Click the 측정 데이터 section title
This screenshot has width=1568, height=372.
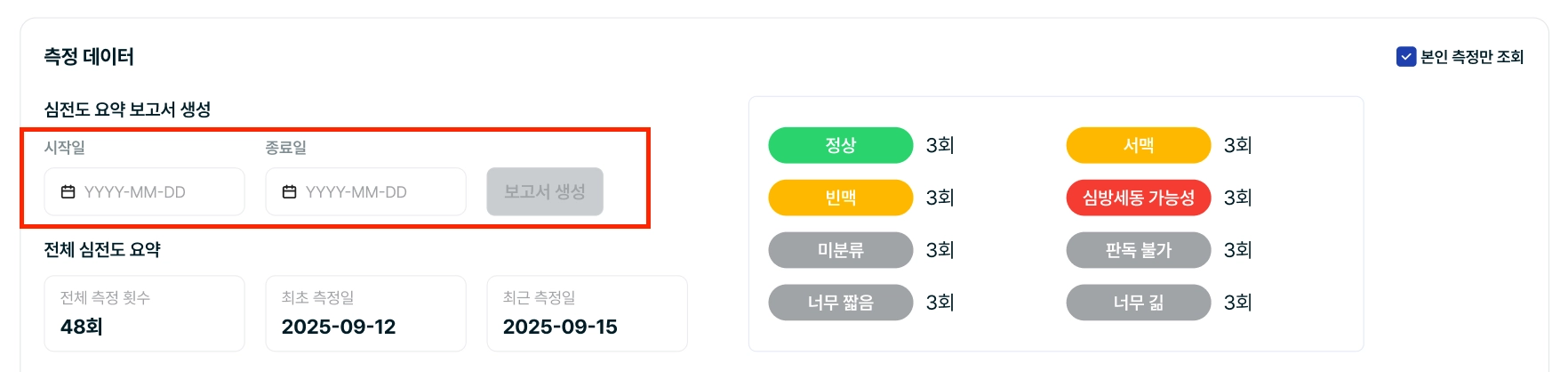[89, 57]
